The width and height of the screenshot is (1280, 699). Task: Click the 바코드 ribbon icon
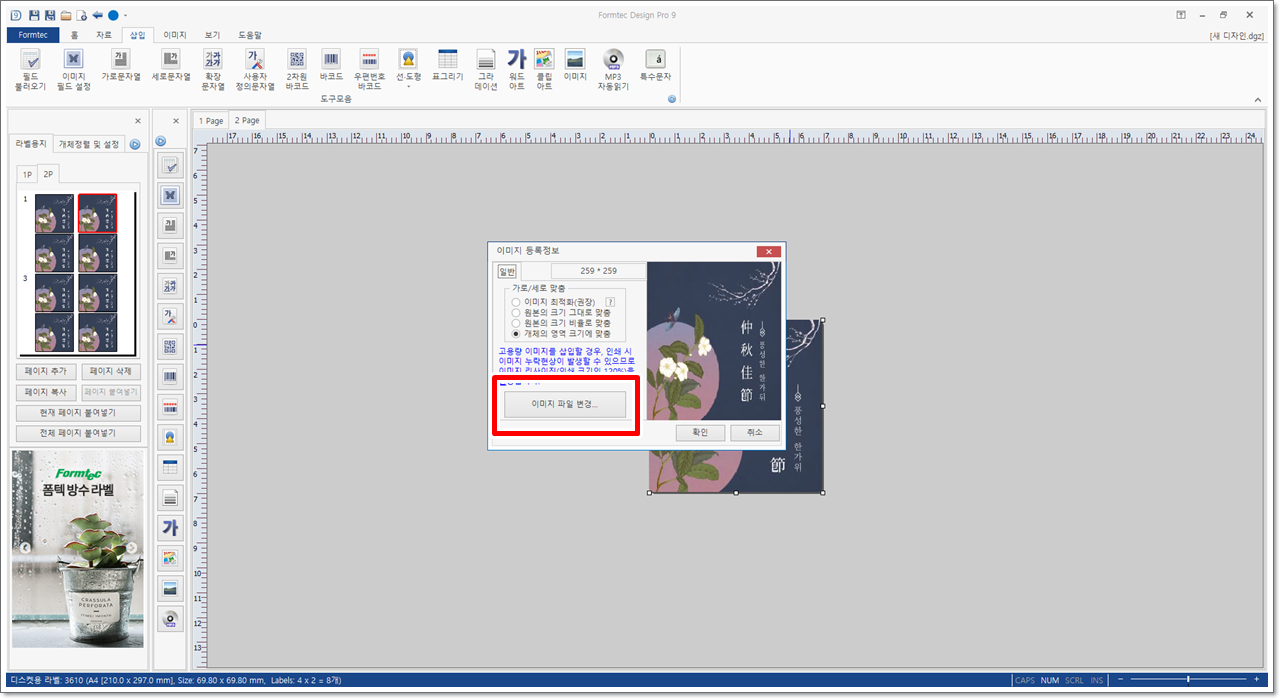[x=331, y=65]
